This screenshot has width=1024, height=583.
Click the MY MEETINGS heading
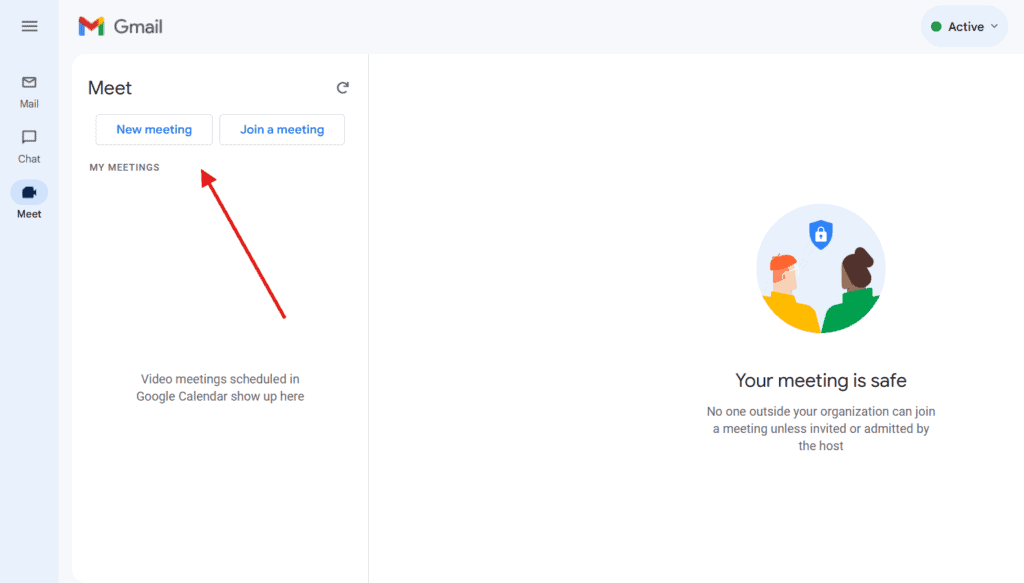[x=124, y=168]
